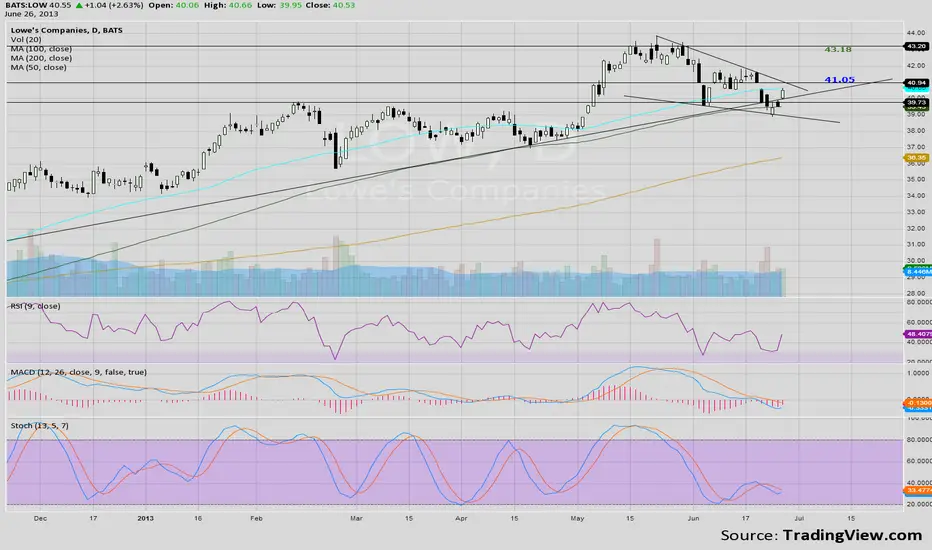Click the 32.00 price axis label

point(915,228)
